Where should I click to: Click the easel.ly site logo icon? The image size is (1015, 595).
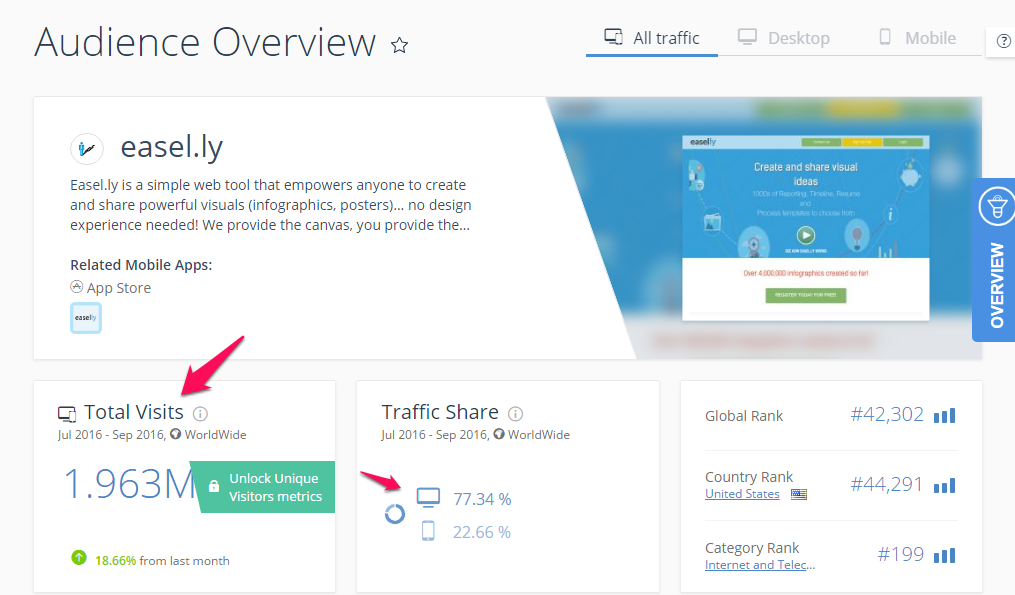tap(87, 149)
